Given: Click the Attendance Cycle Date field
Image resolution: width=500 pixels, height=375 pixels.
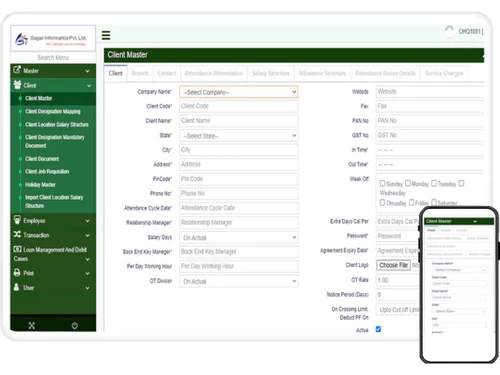Looking at the screenshot, I should click(x=239, y=208).
